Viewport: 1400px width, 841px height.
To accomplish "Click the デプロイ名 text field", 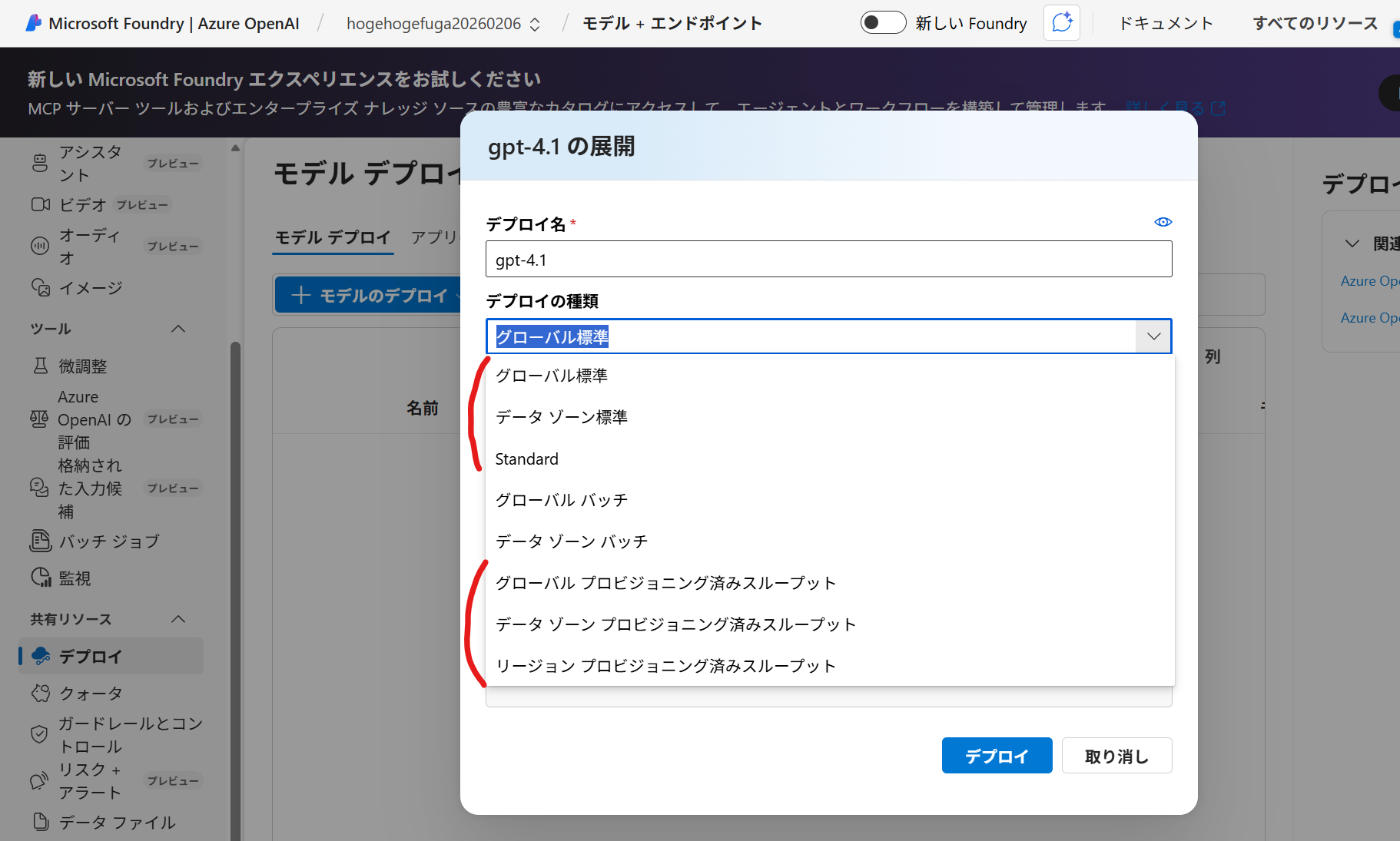I will (x=828, y=259).
